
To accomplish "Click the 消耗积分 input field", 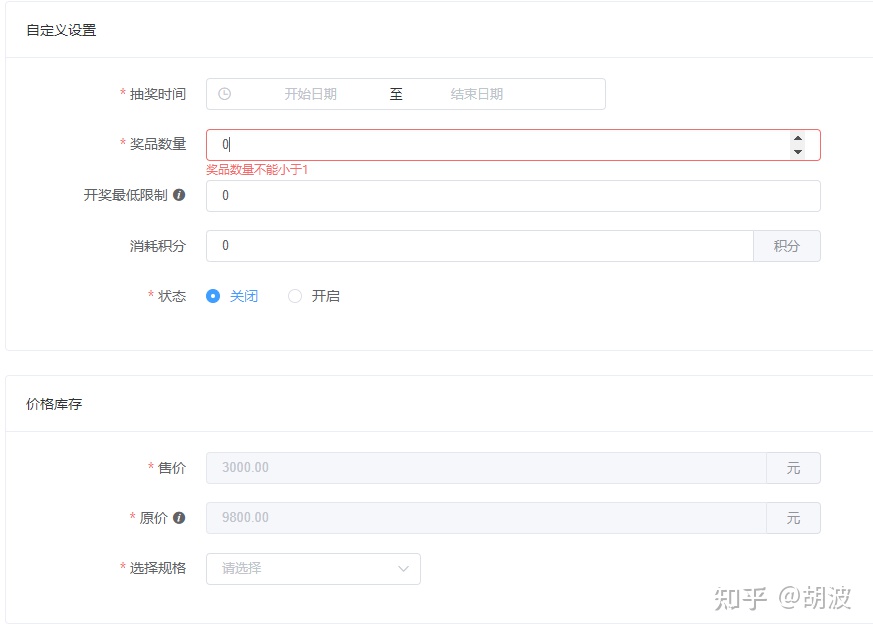I will (480, 246).
